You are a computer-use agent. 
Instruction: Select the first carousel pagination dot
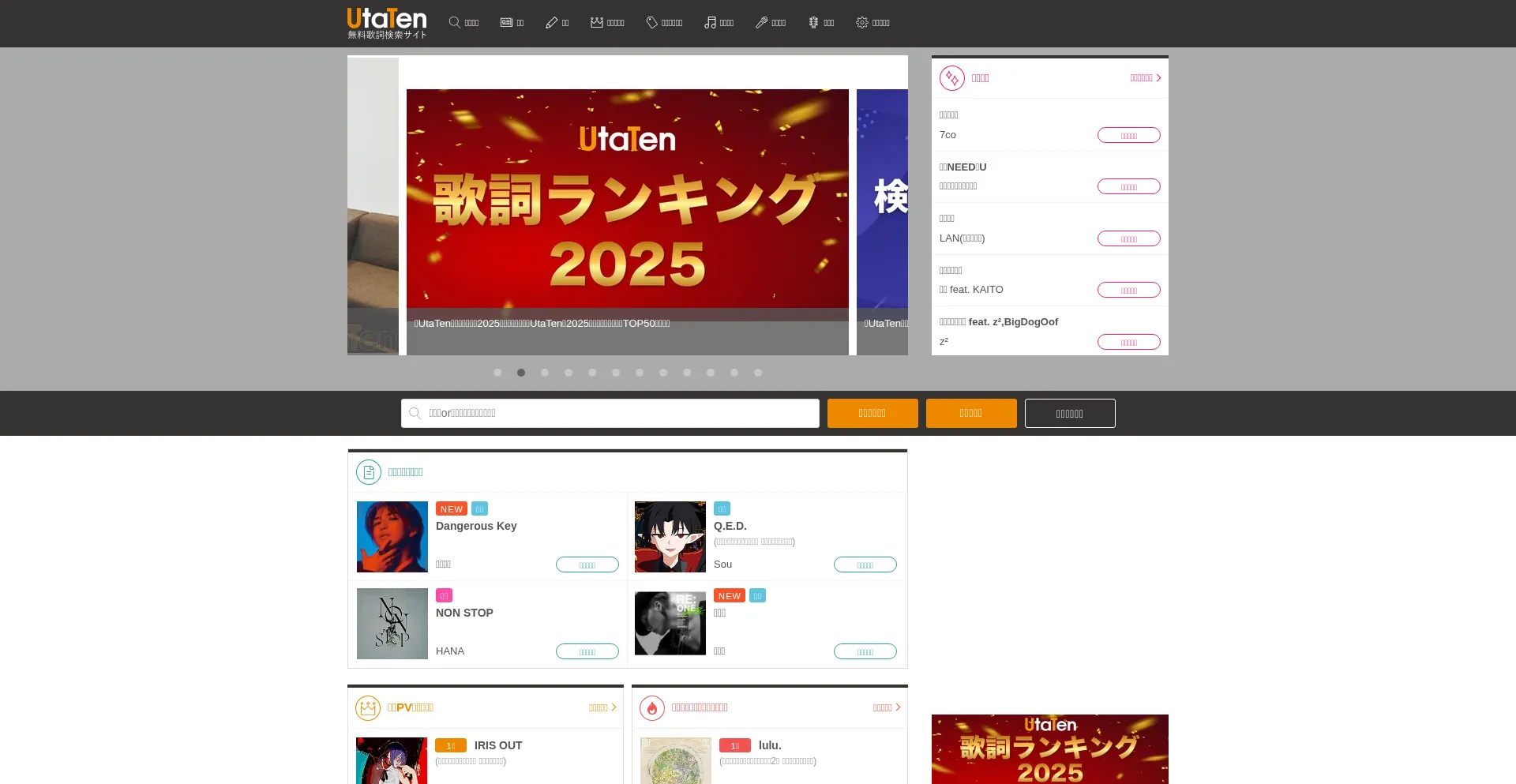(x=497, y=372)
